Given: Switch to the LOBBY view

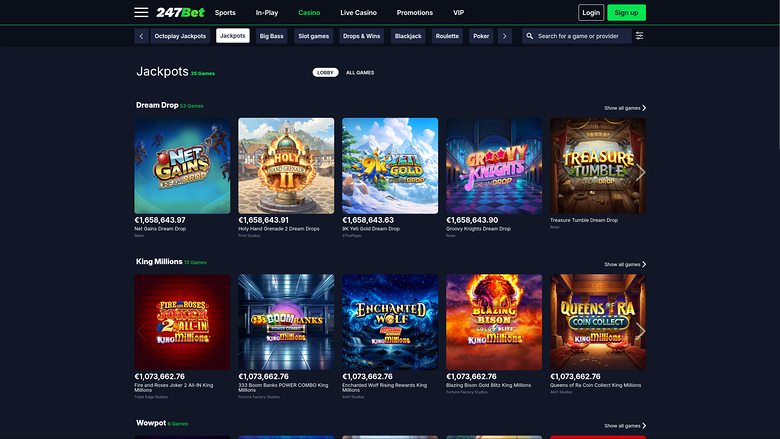Looking at the screenshot, I should 325,73.
